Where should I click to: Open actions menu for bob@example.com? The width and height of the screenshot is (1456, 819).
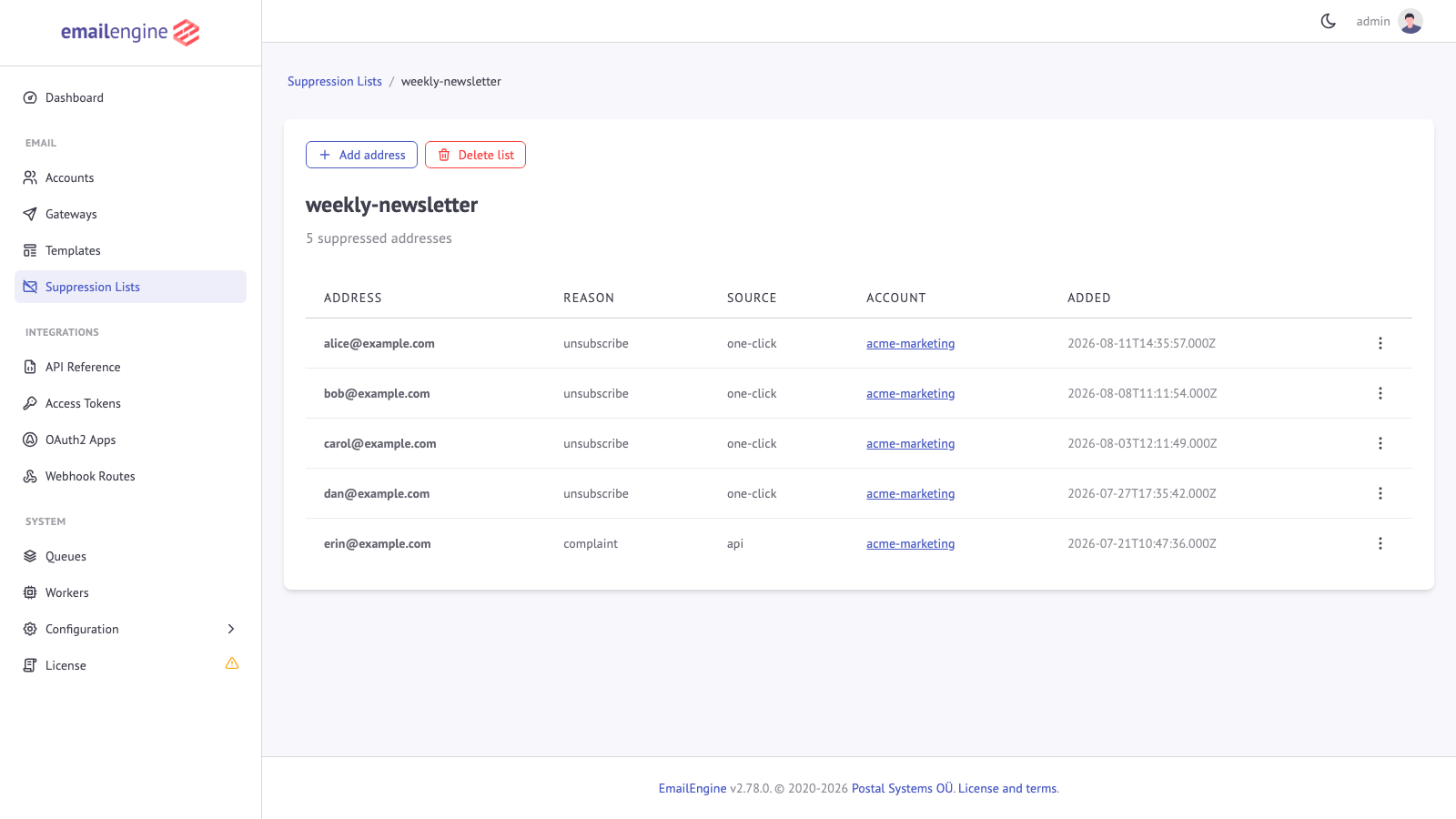coord(1380,393)
